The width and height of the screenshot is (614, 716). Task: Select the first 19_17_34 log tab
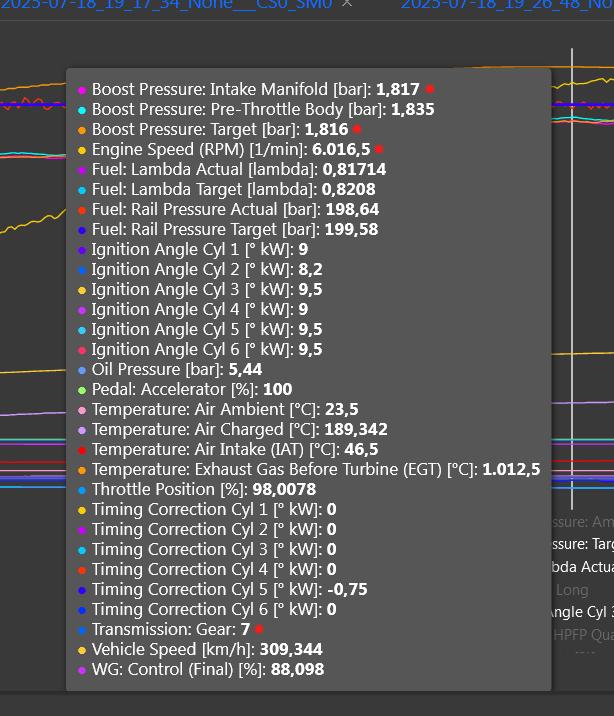tap(166, 4)
